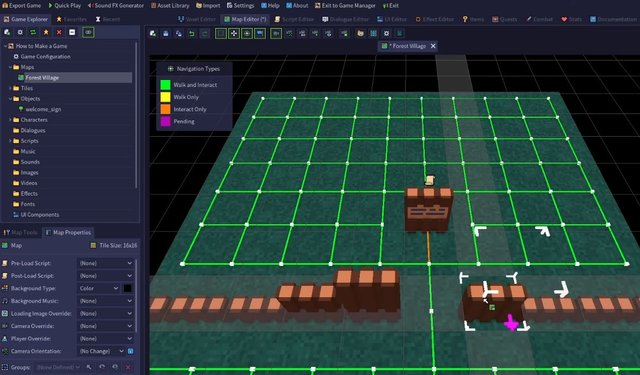Open the Background Type dropdown
640x375 pixels.
[x=99, y=288]
